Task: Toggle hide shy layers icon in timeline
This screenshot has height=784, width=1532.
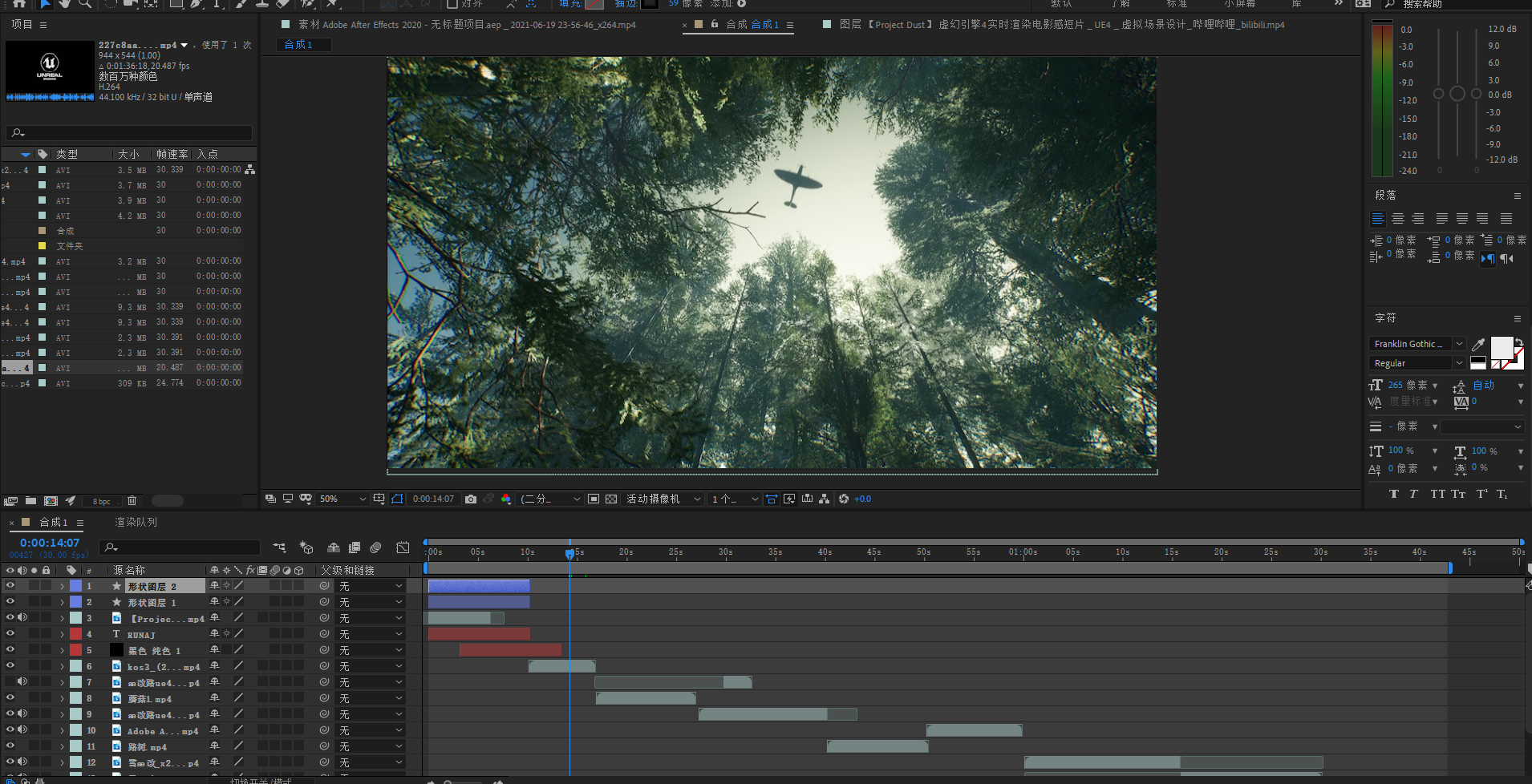Action: pyautogui.click(x=334, y=548)
